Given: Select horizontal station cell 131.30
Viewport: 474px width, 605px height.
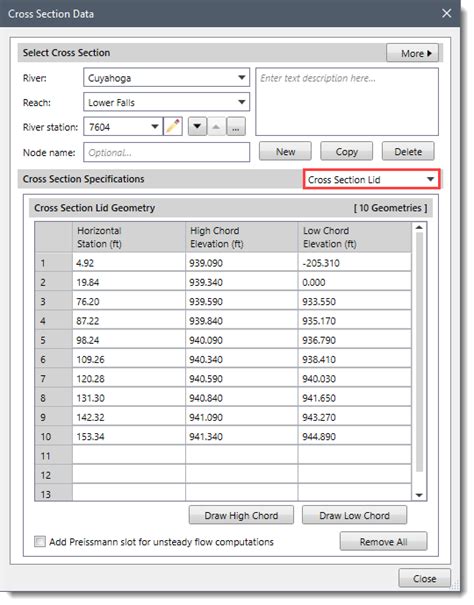Looking at the screenshot, I should point(129,398).
